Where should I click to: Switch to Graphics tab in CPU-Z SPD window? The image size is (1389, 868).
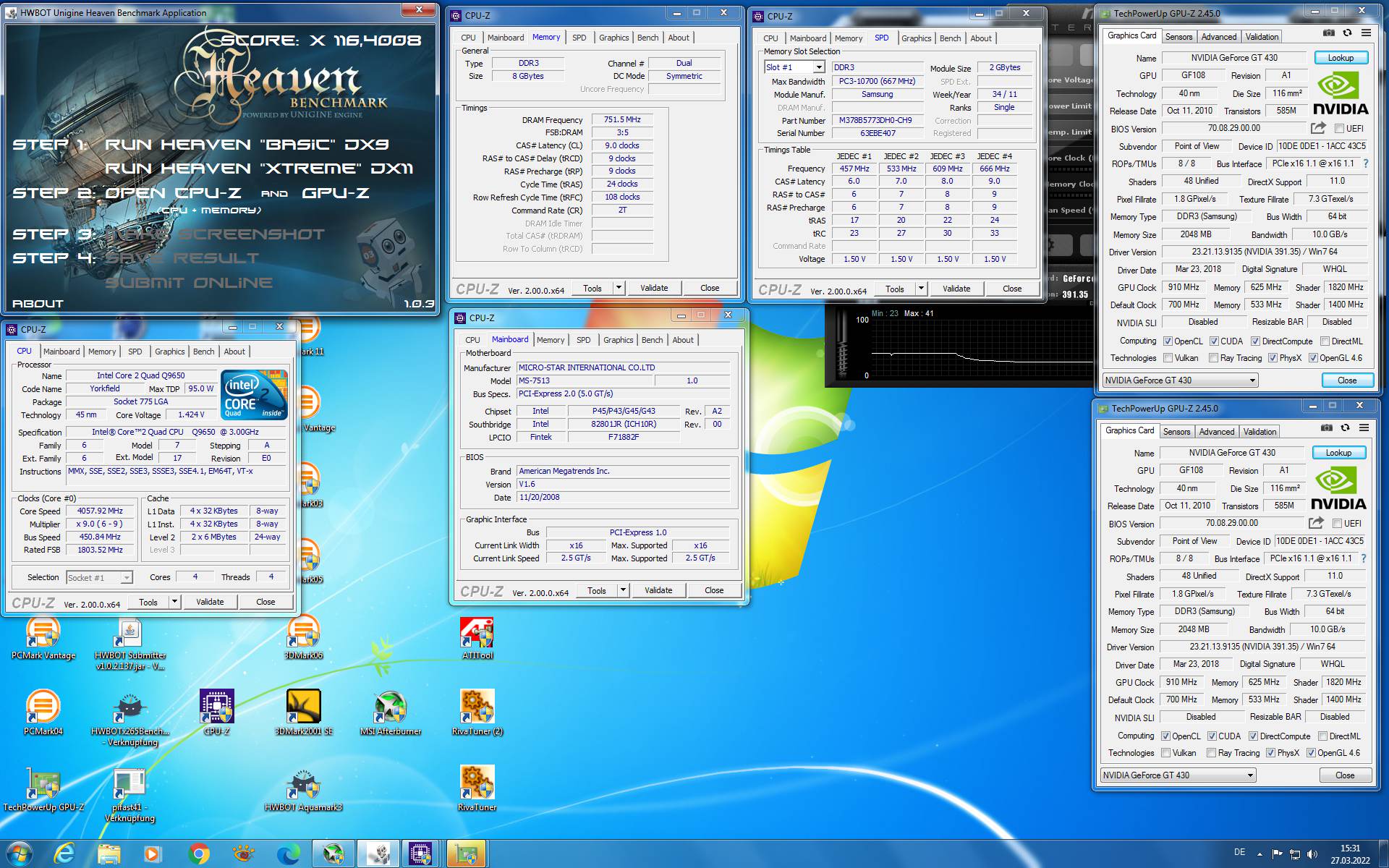tap(916, 38)
